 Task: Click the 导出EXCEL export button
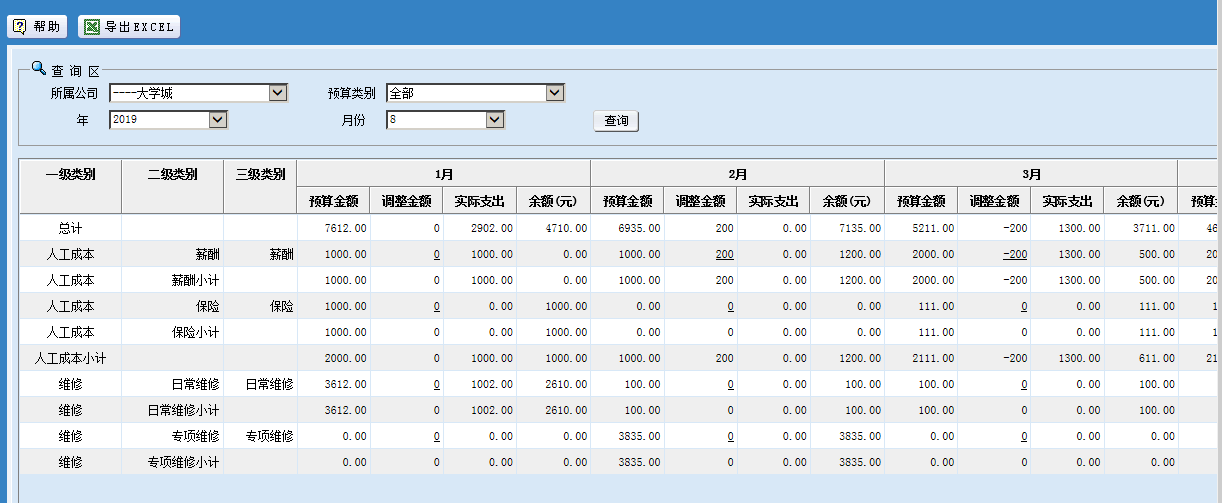pyautogui.click(x=129, y=27)
